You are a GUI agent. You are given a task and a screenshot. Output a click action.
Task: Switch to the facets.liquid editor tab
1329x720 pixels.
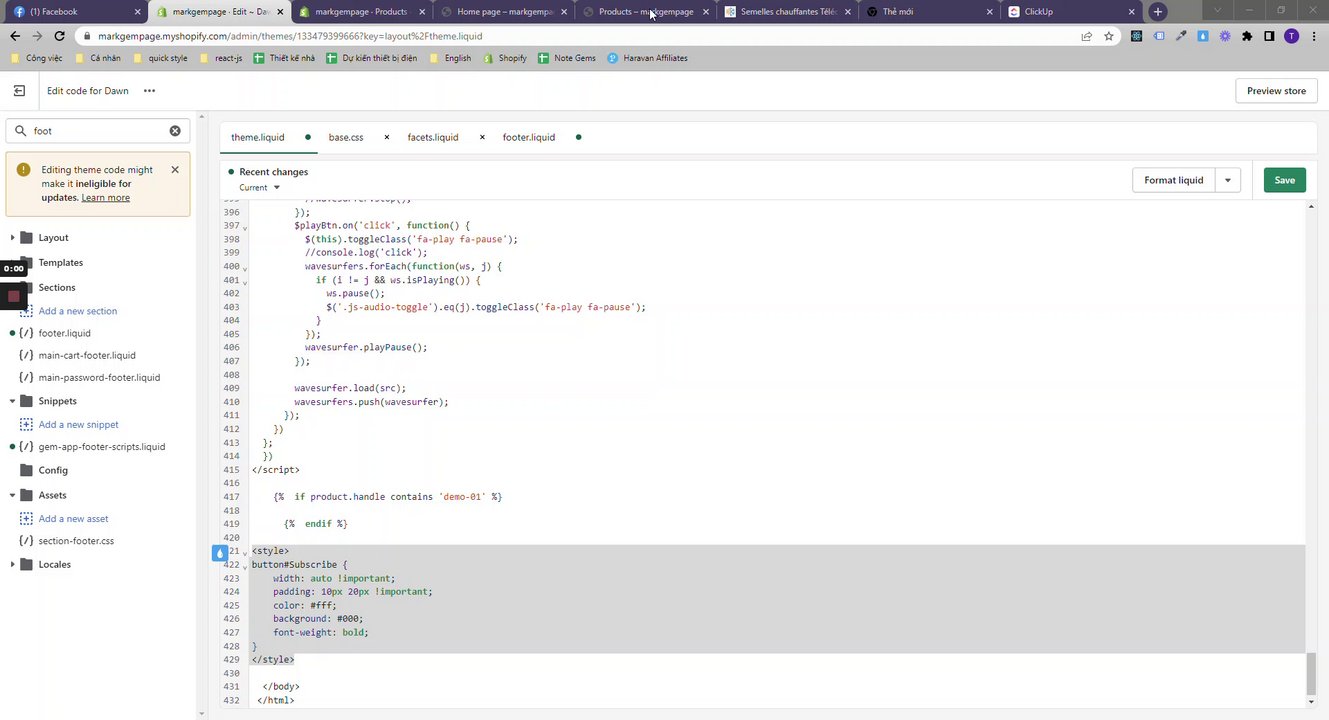[x=433, y=137]
